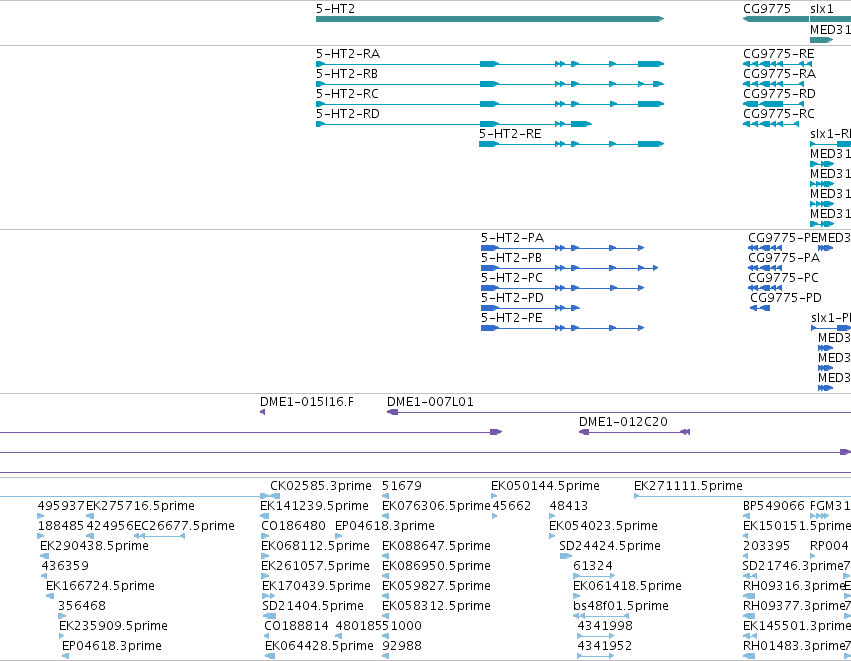Open the slx1 gene label
Image resolution: width=851 pixels, height=661 pixels.
click(821, 9)
